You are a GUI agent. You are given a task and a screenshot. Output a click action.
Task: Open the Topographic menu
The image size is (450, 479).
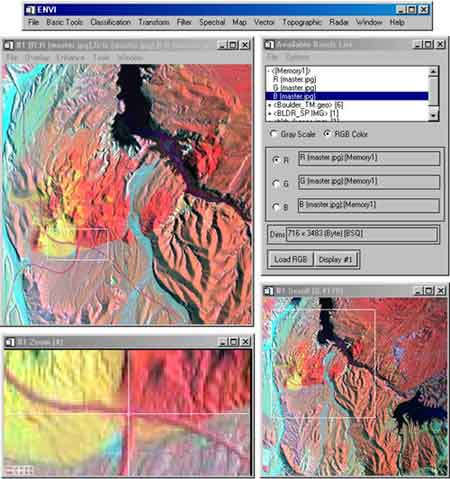tap(302, 22)
